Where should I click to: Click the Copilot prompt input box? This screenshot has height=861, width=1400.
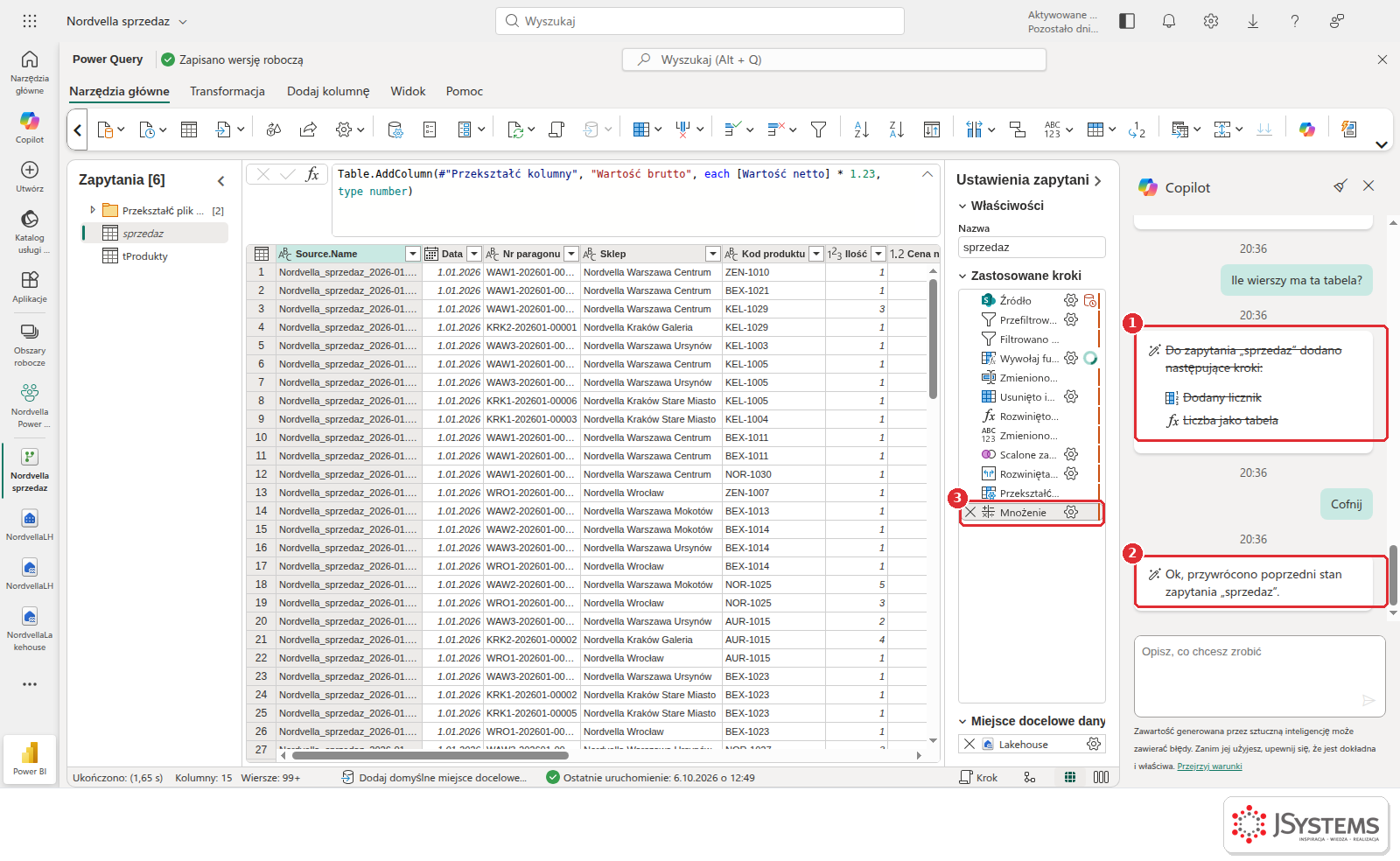(1259, 675)
